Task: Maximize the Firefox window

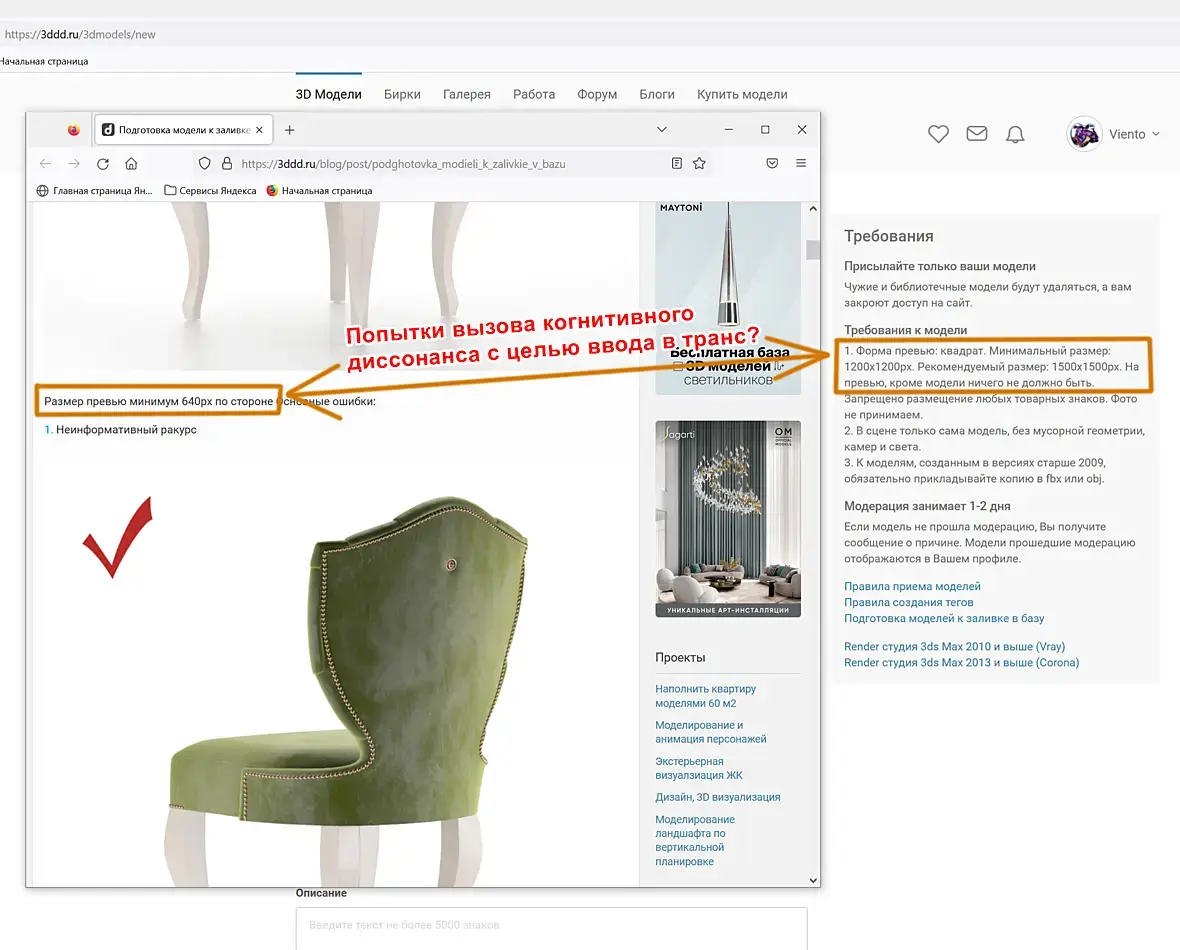Action: pos(765,129)
